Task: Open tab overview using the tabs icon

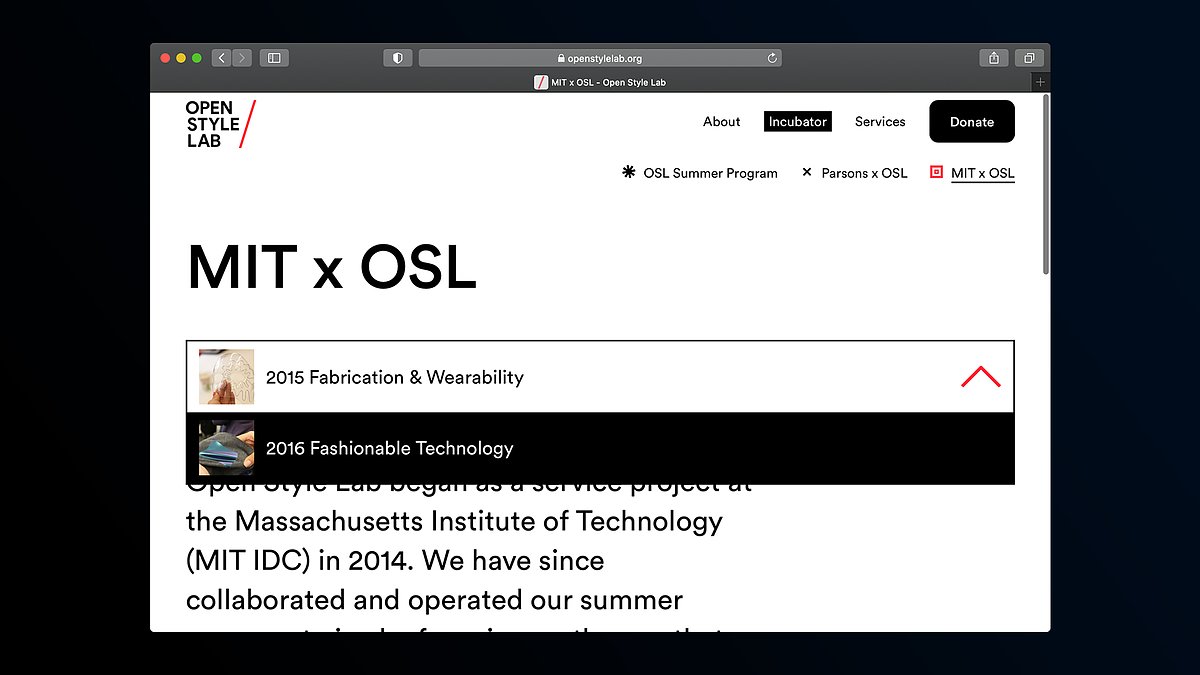Action: click(1028, 57)
